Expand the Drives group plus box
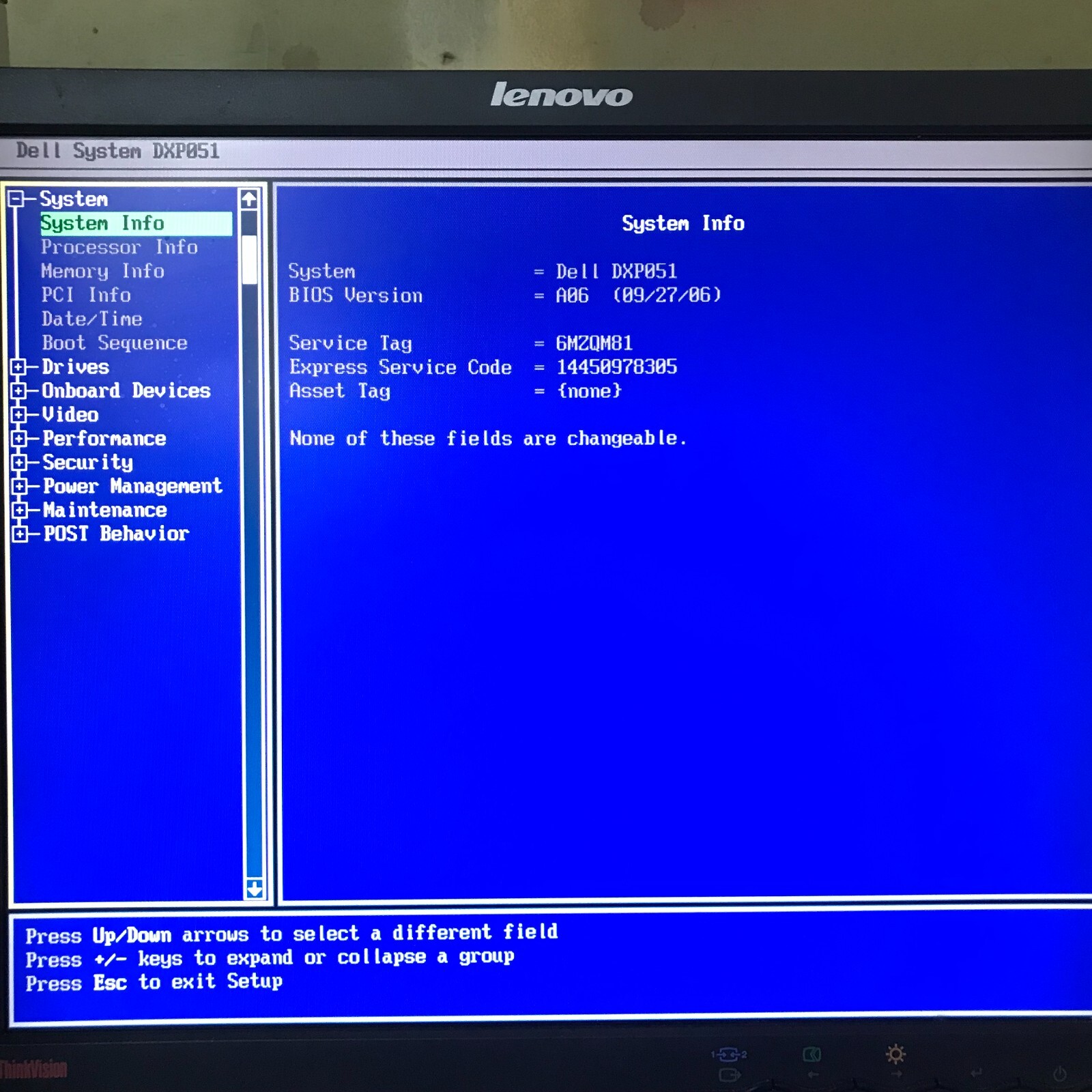Image resolution: width=1092 pixels, height=1092 pixels. click(x=18, y=367)
